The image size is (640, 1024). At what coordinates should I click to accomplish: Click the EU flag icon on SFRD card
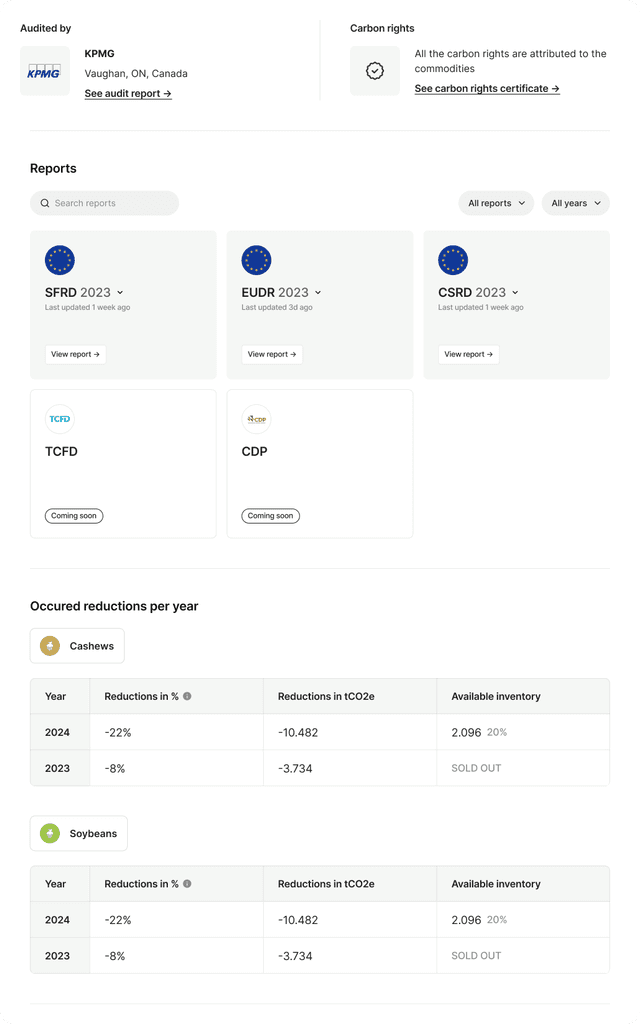click(x=59, y=260)
